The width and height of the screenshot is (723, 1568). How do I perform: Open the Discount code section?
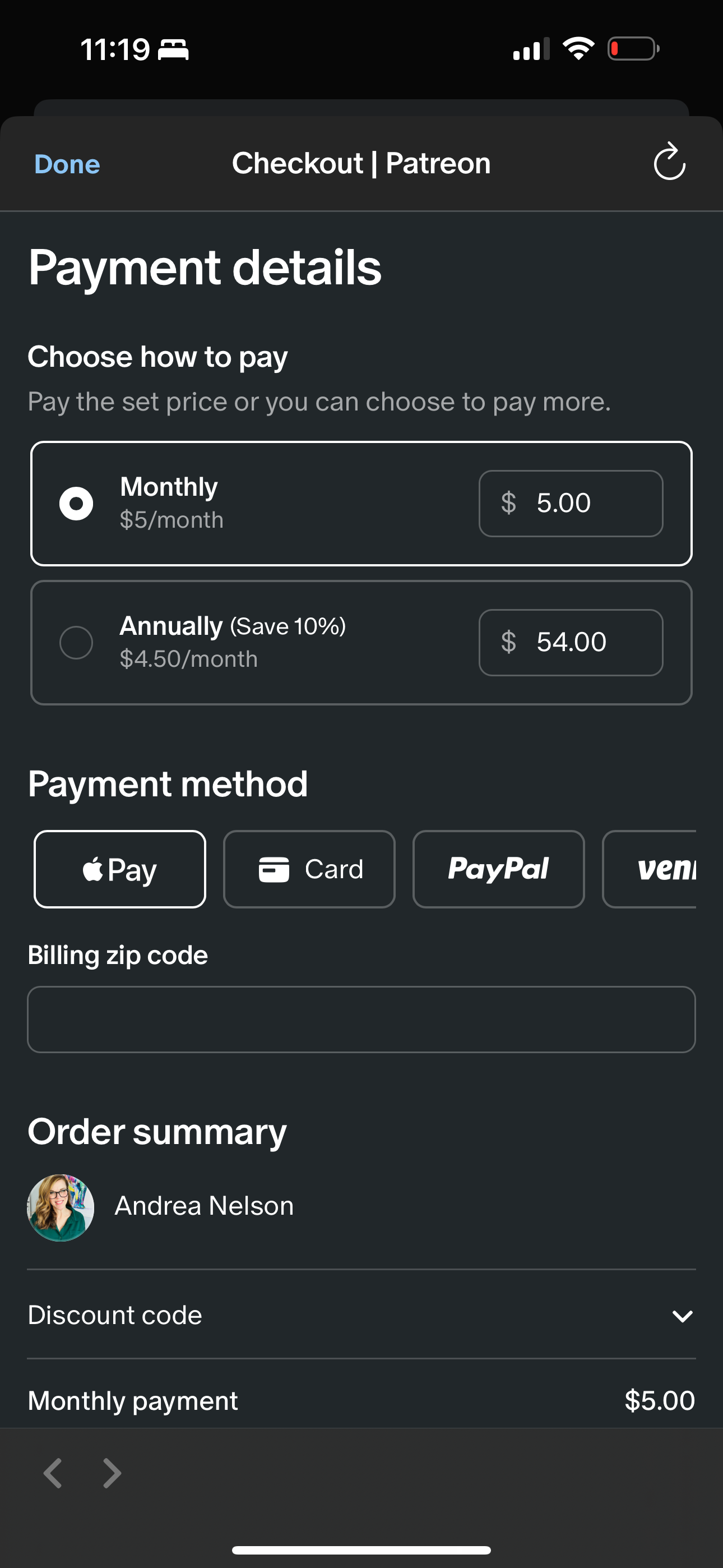(x=115, y=1316)
